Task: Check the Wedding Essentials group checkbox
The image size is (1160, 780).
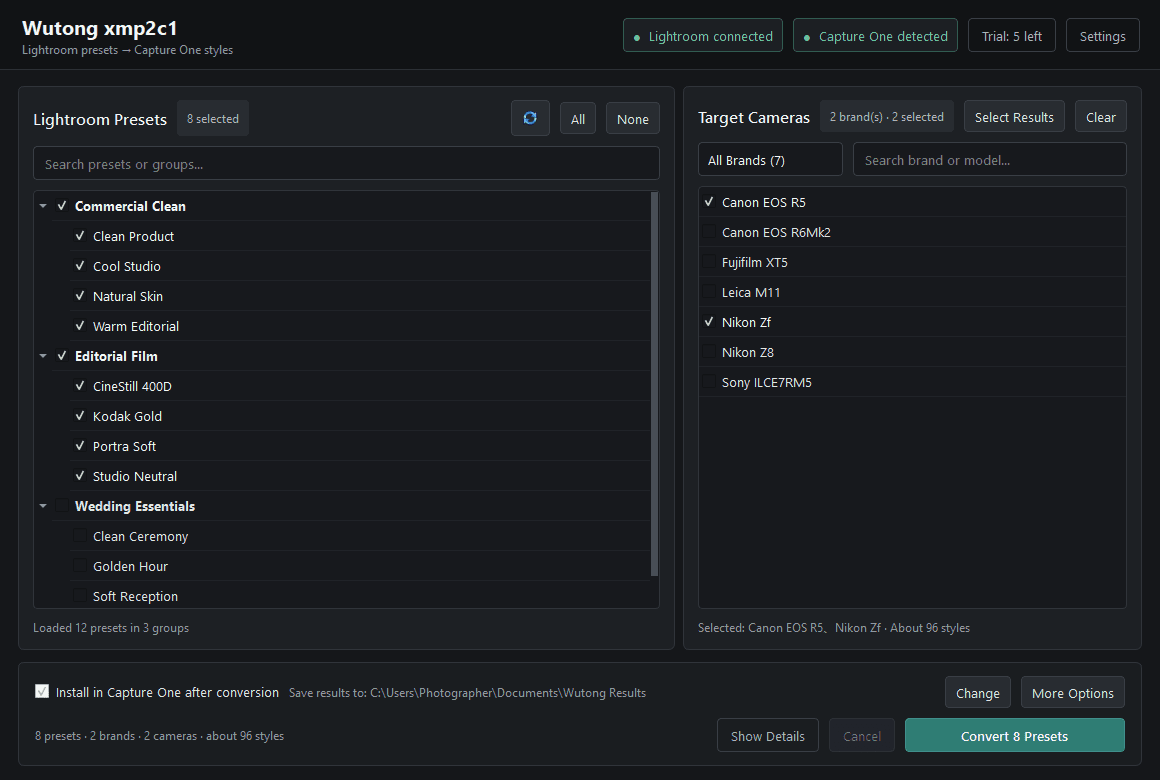Action: coord(62,506)
